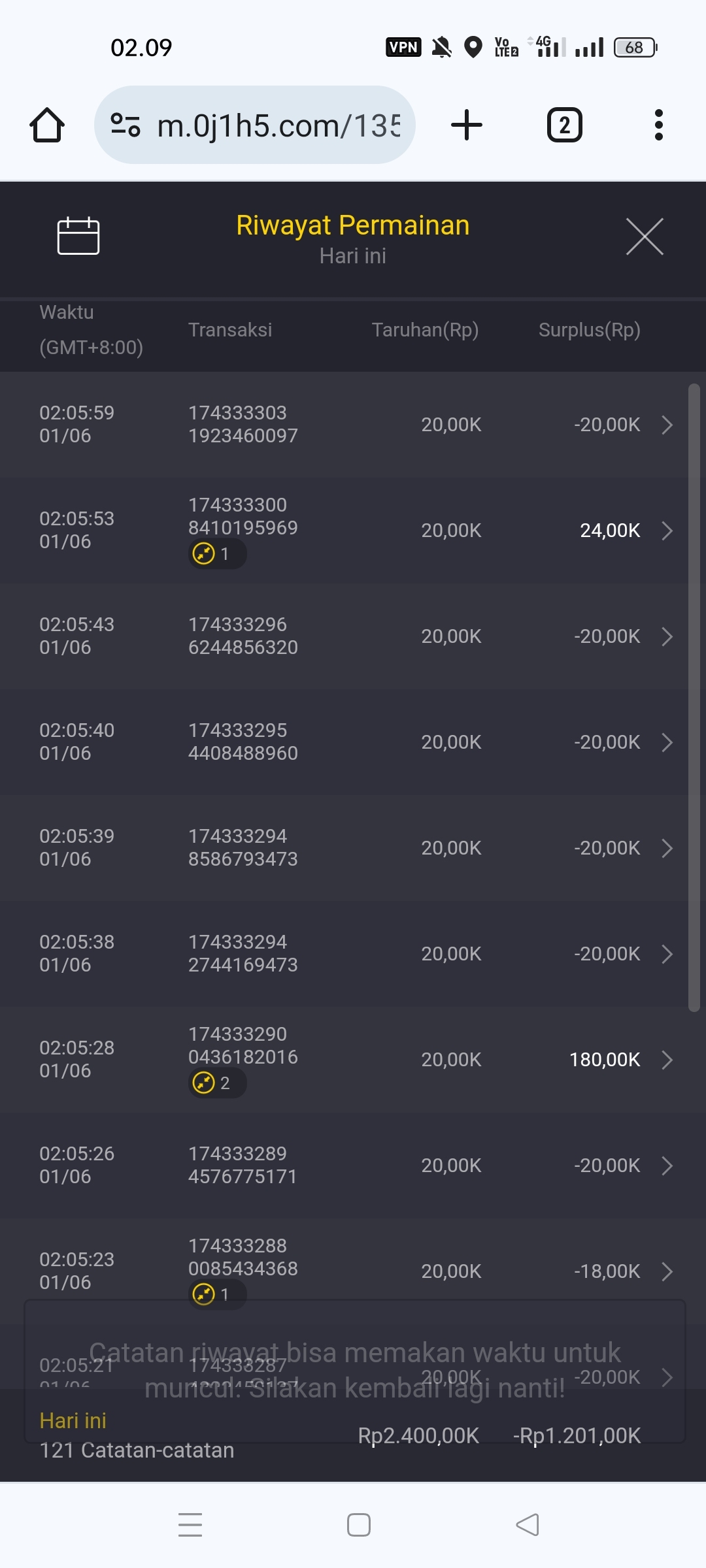Screen dimensions: 706x1568
Task: Open Android recent apps menu button
Action: [x=190, y=1525]
